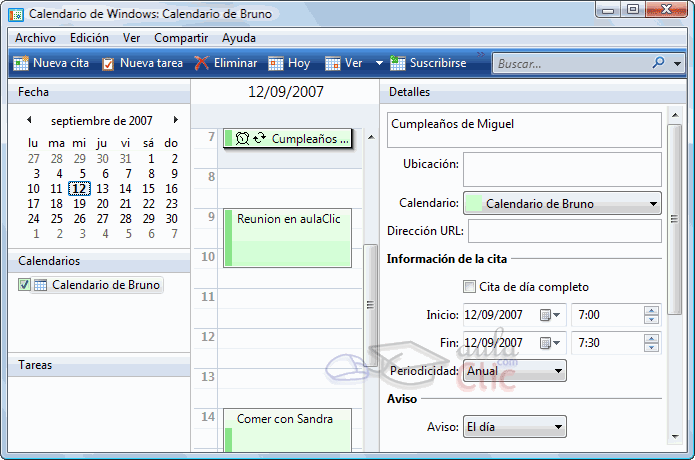Viewport: 695px width, 460px height.
Task: Click the Suscribirse toolbar icon
Action: coord(398,63)
